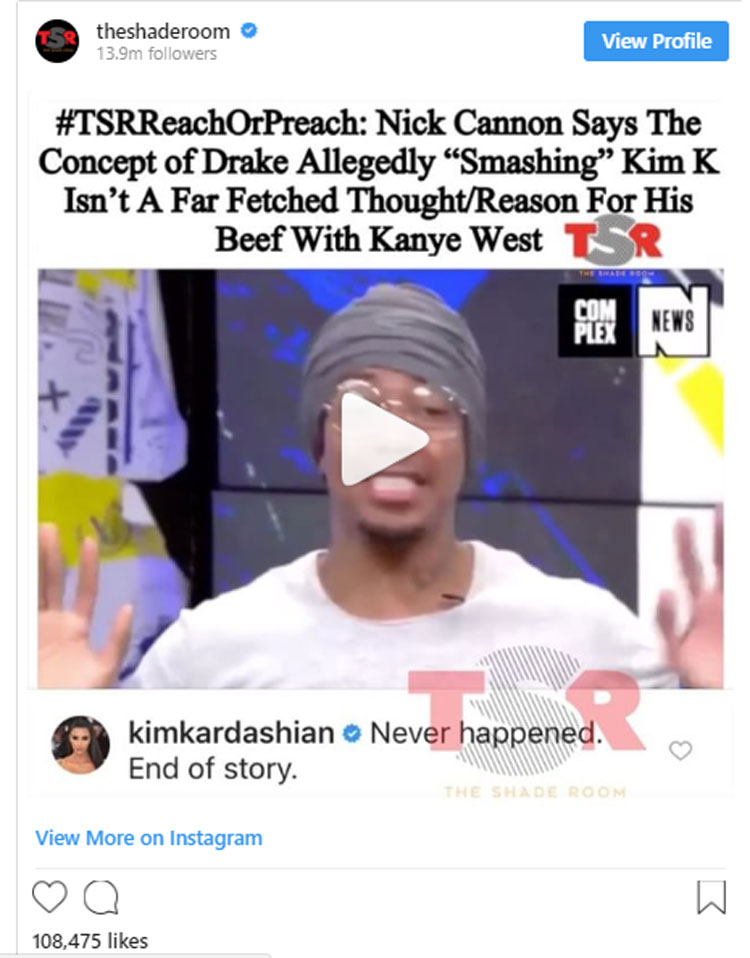Like kimkardashian's comment with small heart
The image size is (750, 958).
tap(680, 750)
